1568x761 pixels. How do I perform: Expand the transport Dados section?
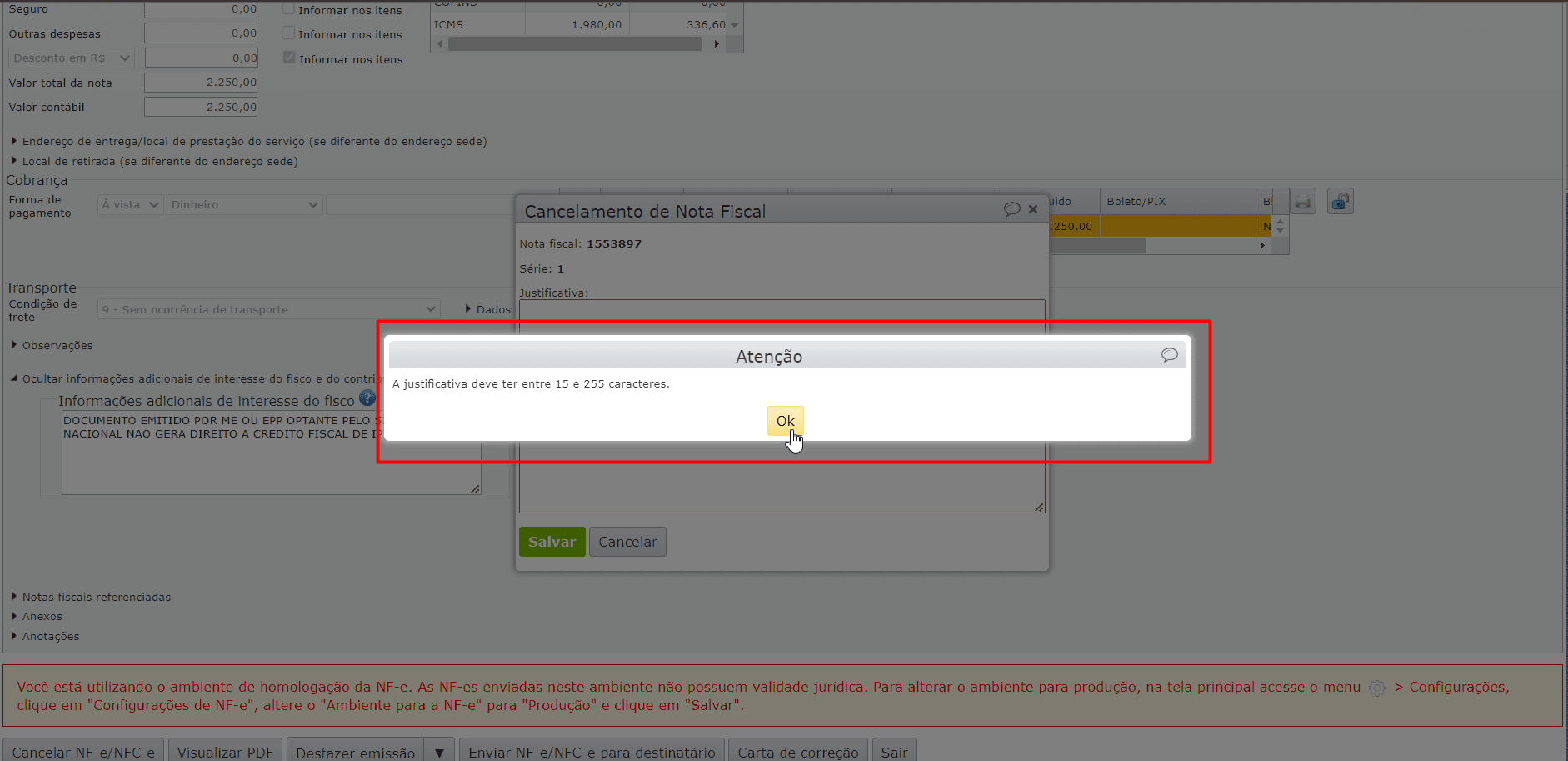coord(488,309)
